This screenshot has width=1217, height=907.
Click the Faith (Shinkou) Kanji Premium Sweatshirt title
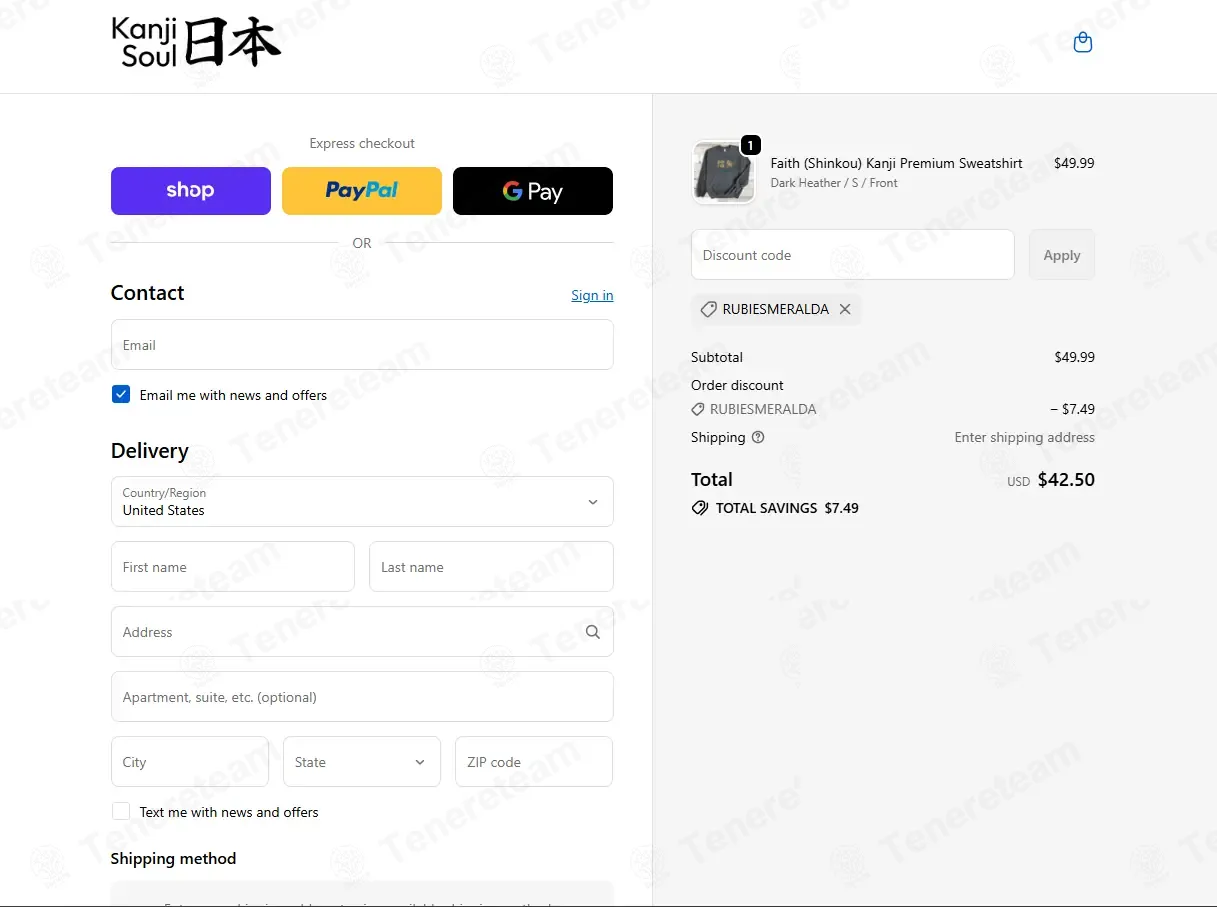(896, 163)
